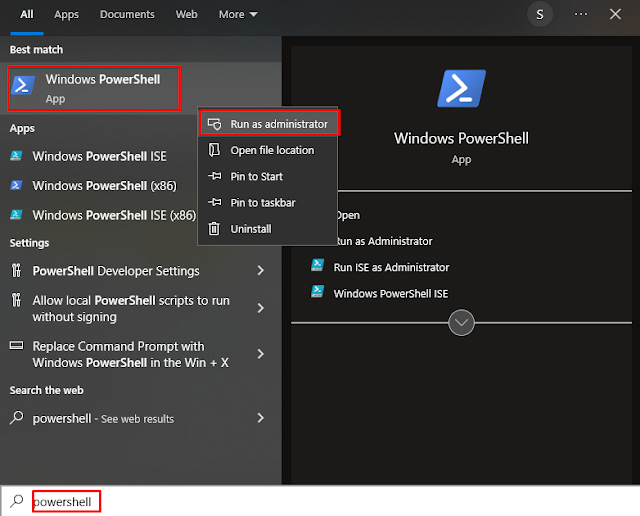Click Open in the preview pane
Image resolution: width=640 pixels, height=516 pixels.
348,215
